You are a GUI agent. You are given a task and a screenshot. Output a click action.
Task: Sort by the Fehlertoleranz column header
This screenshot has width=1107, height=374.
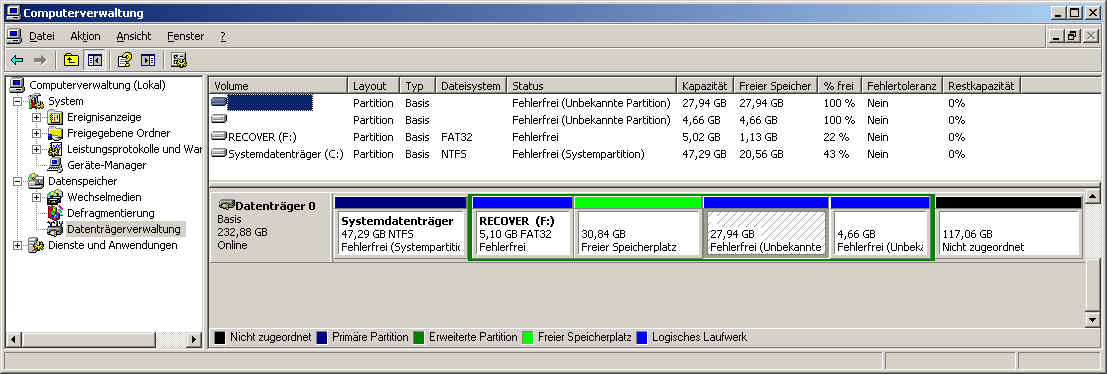coord(902,86)
